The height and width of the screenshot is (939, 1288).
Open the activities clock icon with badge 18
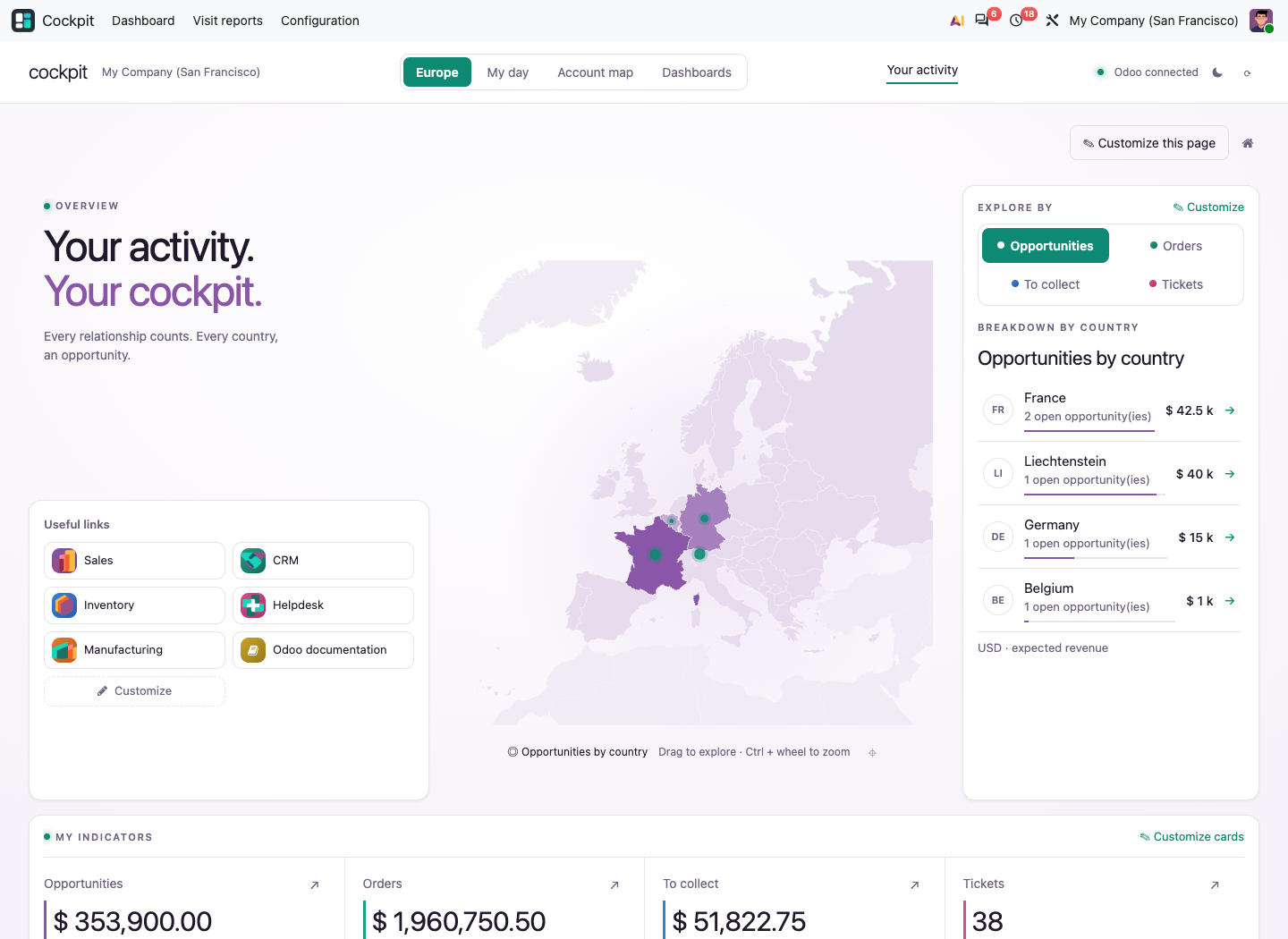point(1016,21)
